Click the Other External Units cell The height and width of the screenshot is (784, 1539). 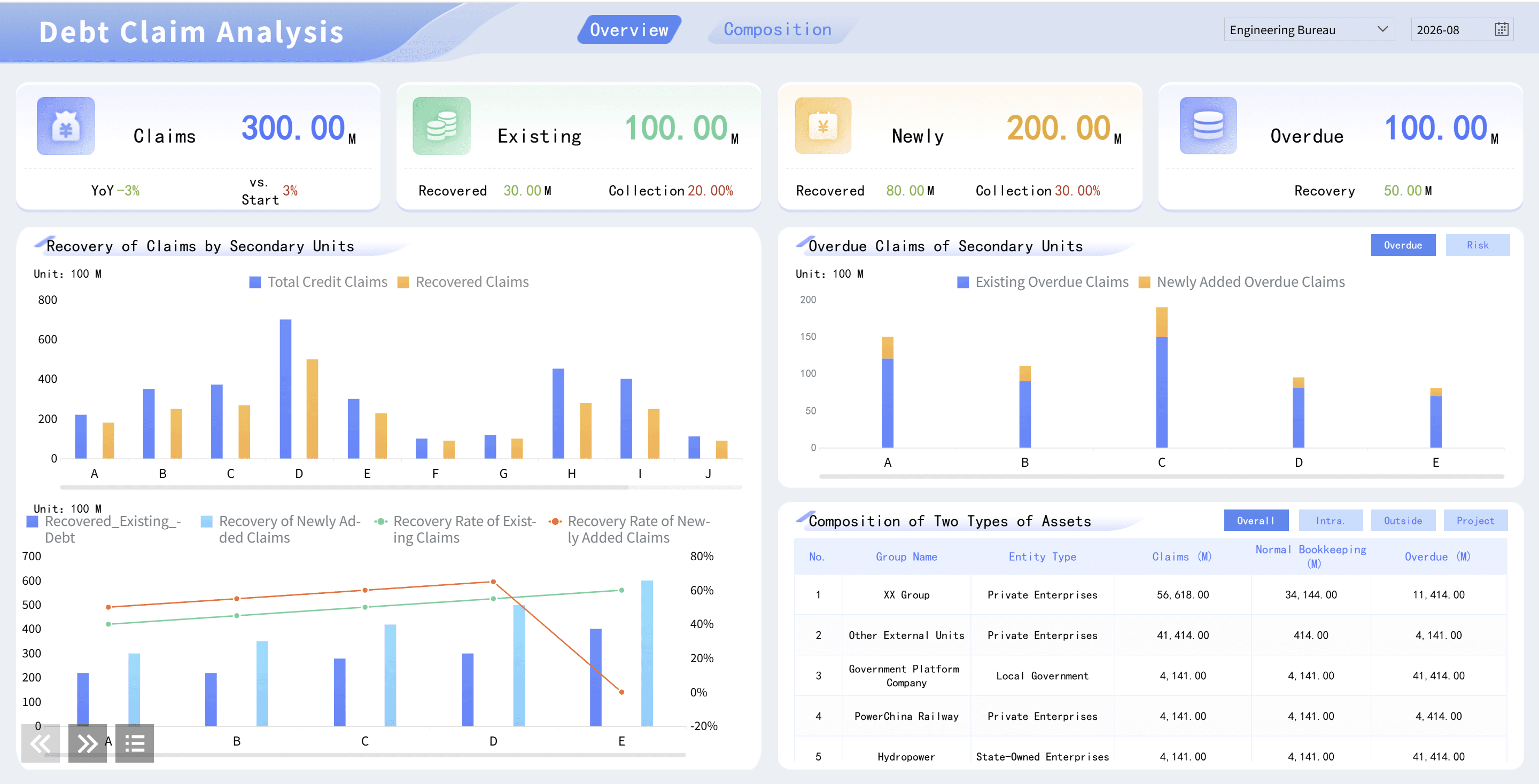pyautogui.click(x=906, y=636)
